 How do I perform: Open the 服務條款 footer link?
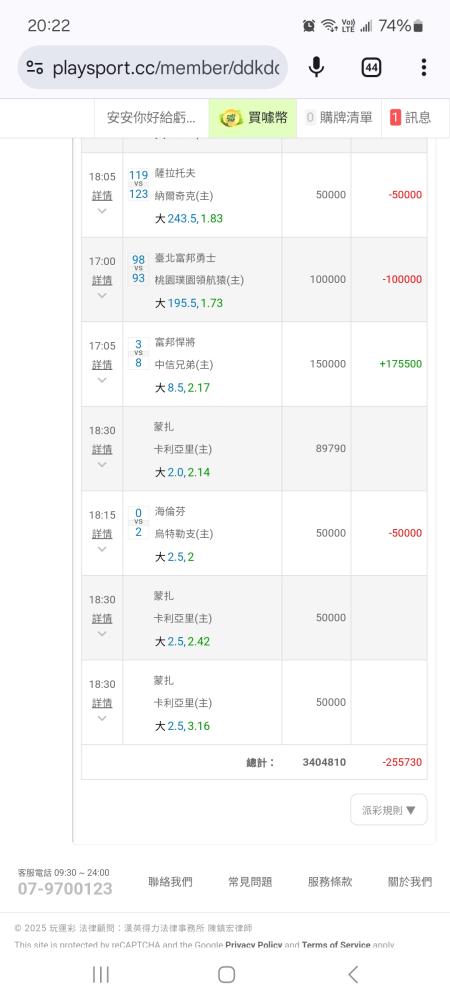coord(330,882)
